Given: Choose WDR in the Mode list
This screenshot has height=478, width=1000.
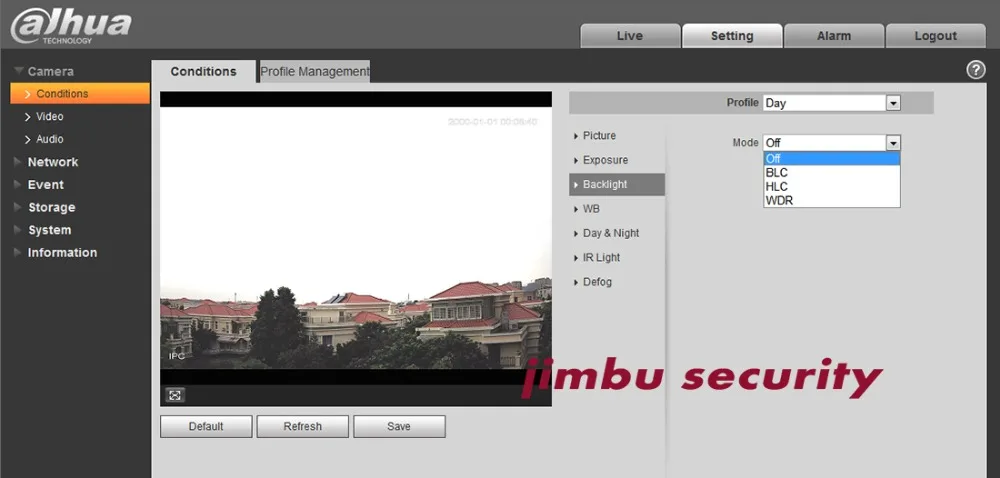Looking at the screenshot, I should click(832, 201).
